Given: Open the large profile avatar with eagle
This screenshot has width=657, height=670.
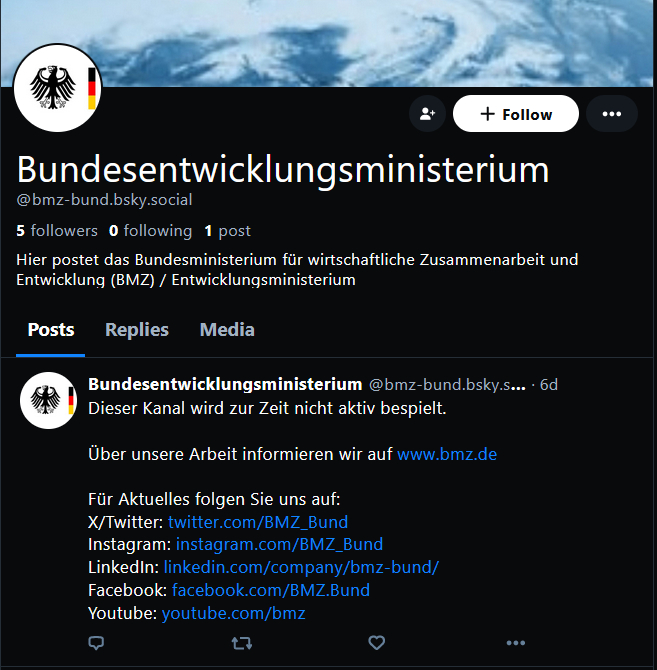Looking at the screenshot, I should pos(58,88).
